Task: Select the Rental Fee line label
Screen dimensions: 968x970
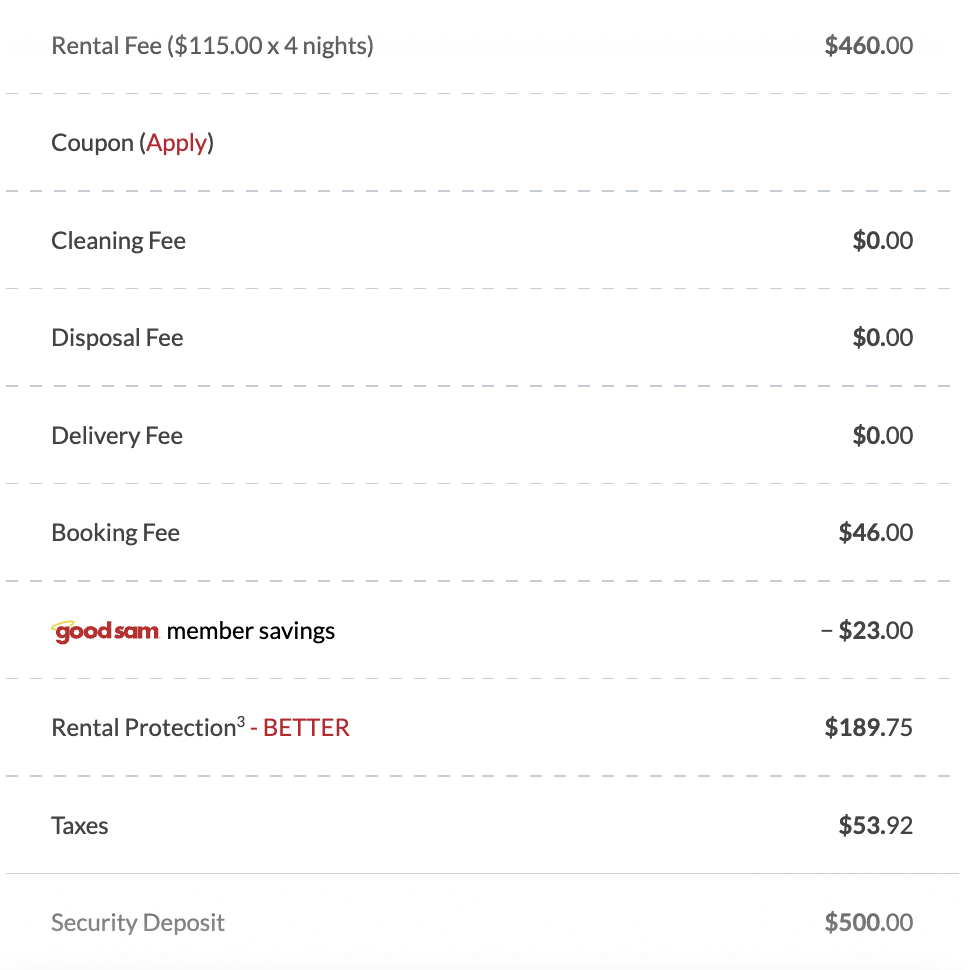Action: coord(212,46)
